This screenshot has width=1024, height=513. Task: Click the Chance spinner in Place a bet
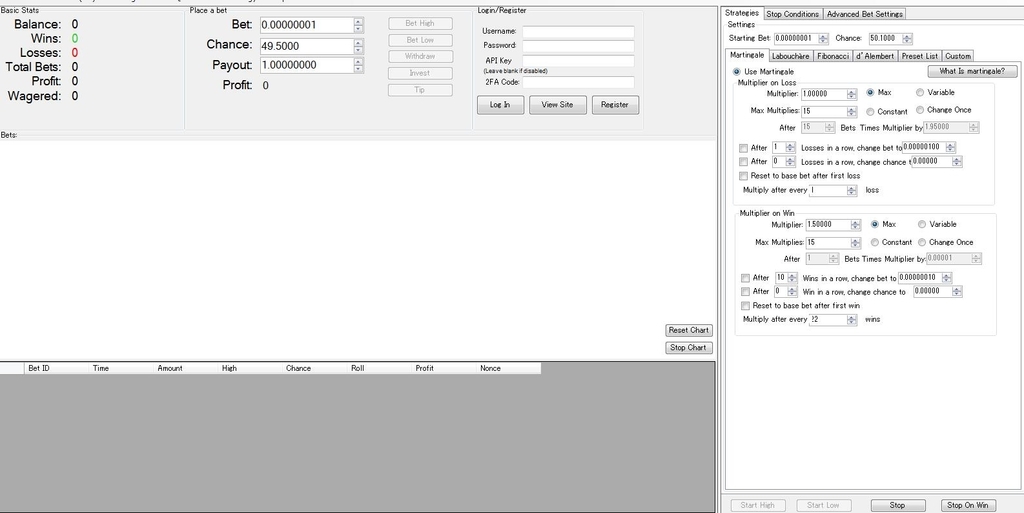pos(359,46)
